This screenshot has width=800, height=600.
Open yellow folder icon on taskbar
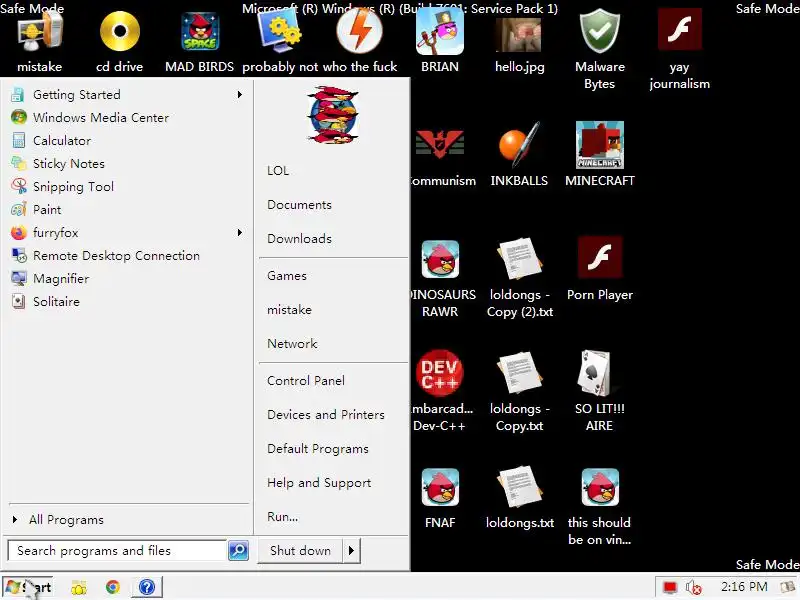[79, 588]
